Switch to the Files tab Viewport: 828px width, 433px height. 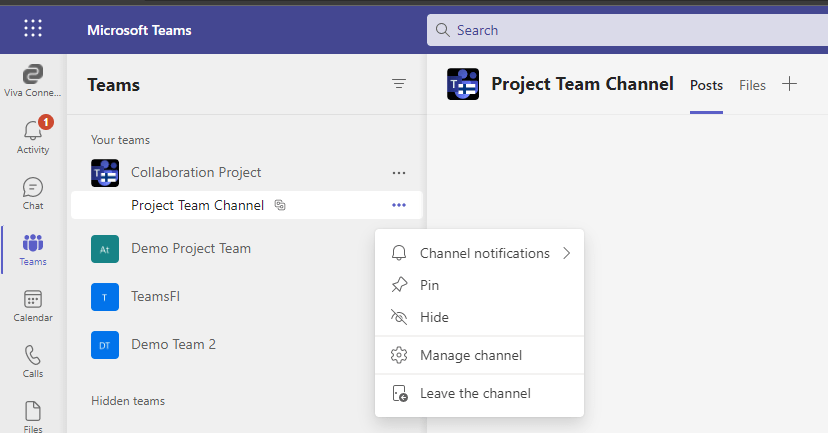pos(752,85)
